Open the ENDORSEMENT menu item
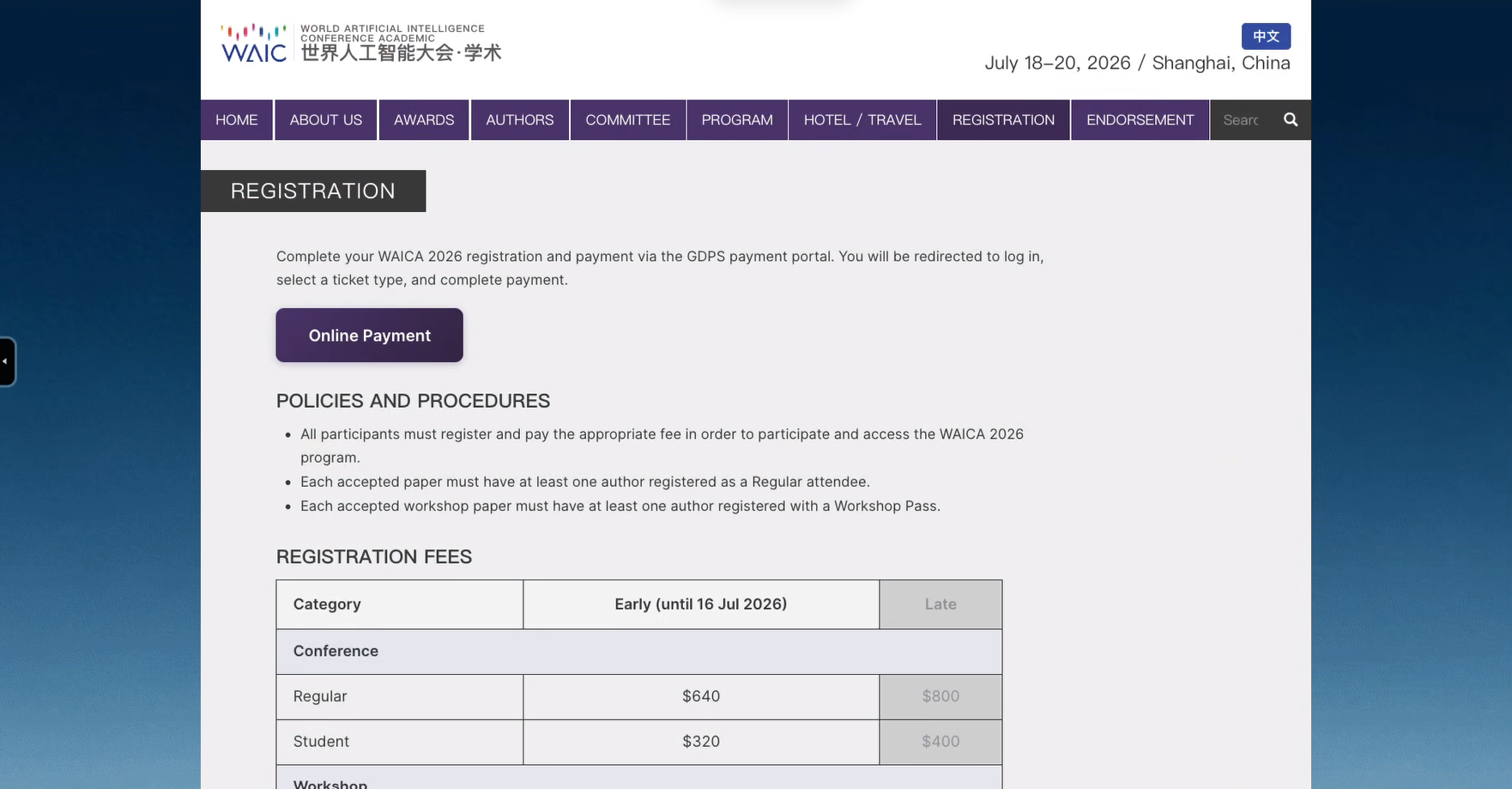The width and height of the screenshot is (1512, 789). click(1140, 119)
